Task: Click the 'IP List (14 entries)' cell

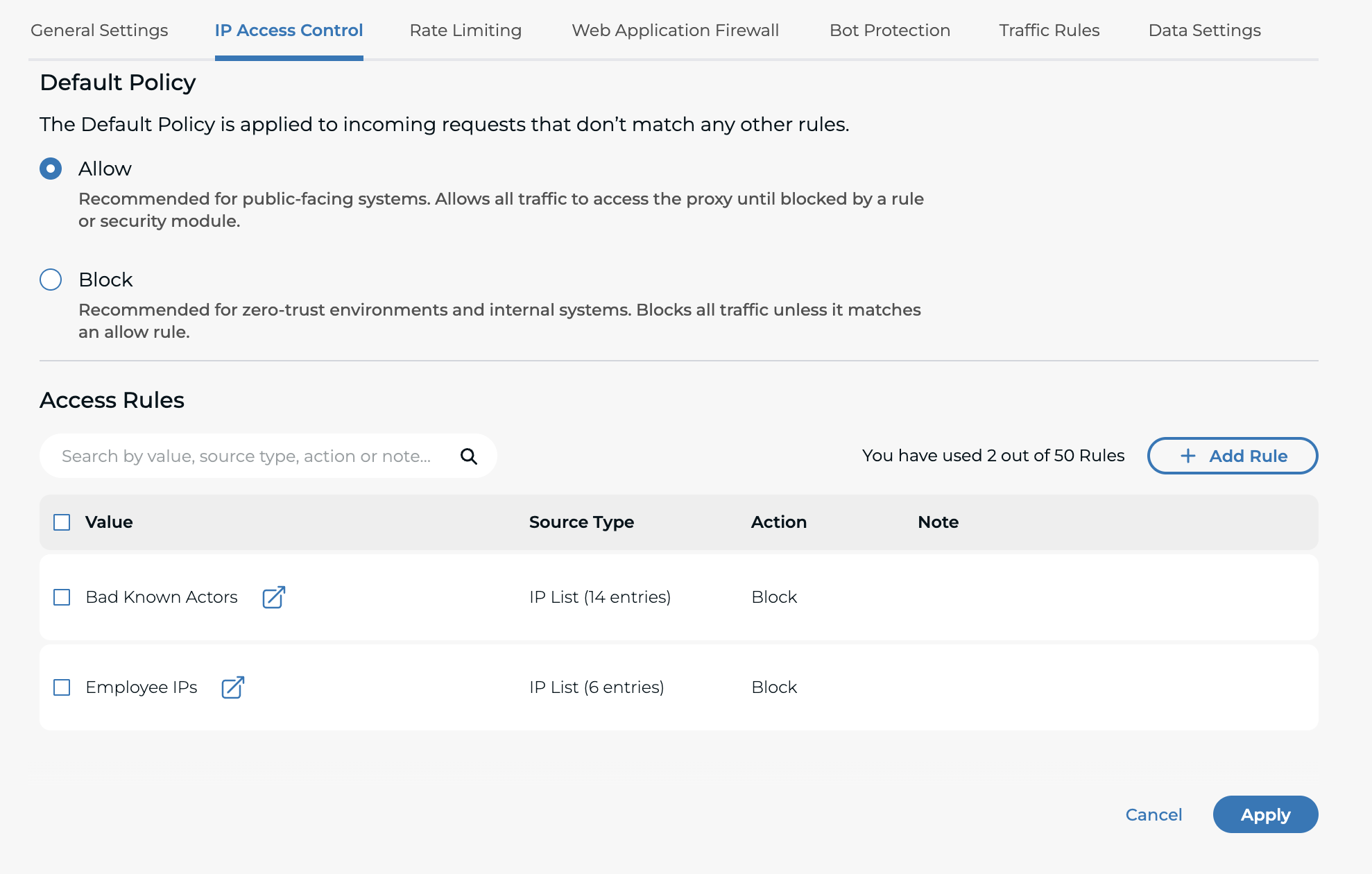Action: (600, 597)
